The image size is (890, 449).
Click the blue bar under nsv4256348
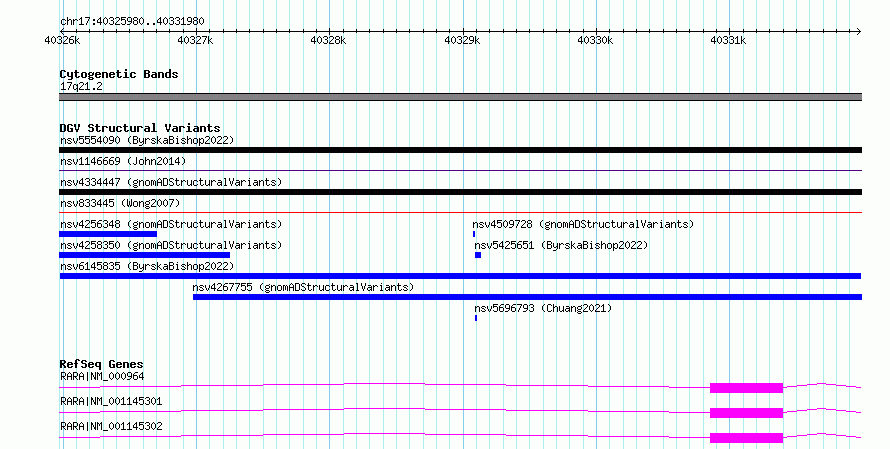pyautogui.click(x=108, y=234)
